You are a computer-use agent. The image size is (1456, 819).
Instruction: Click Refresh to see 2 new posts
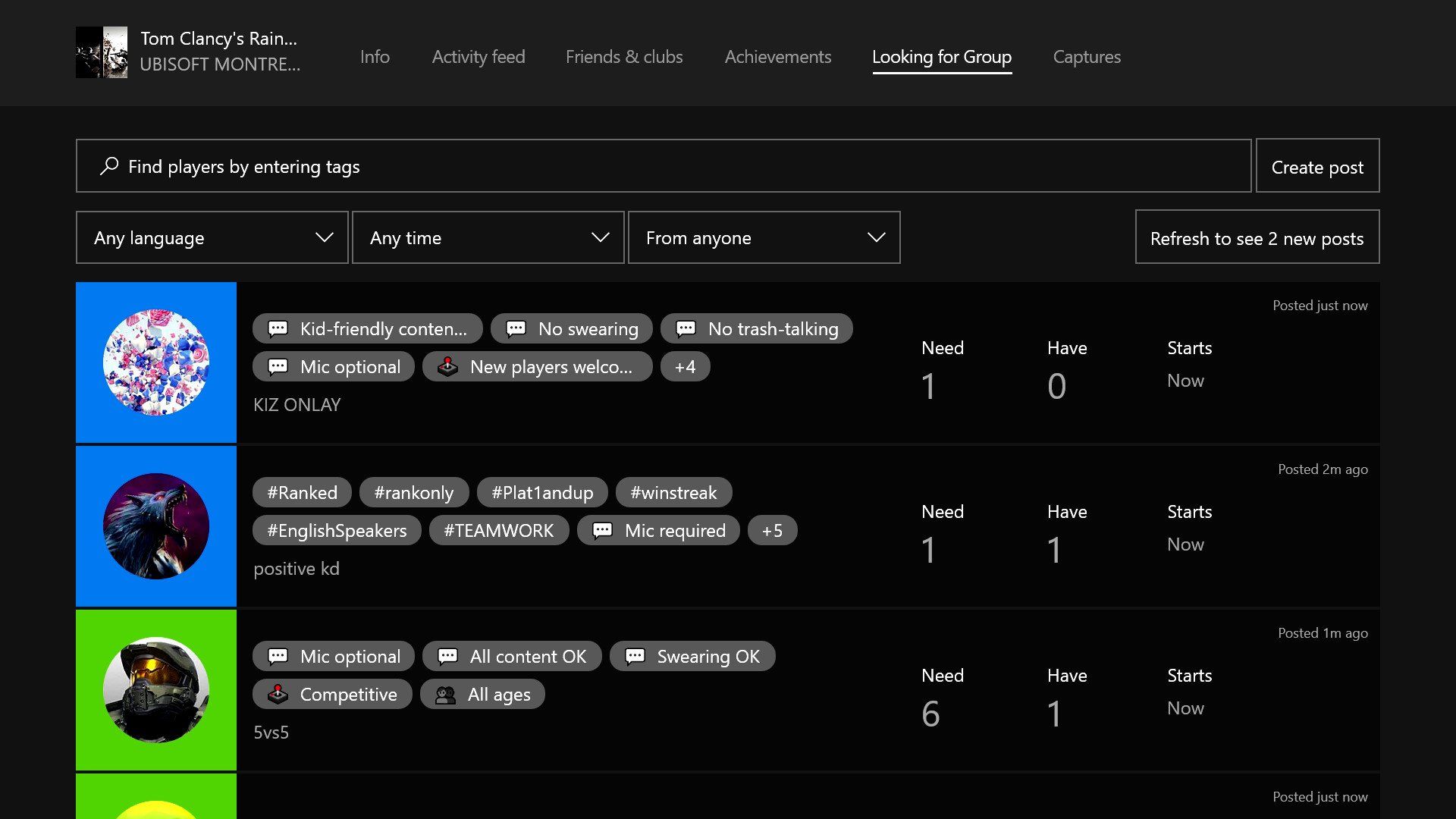[x=1257, y=238]
